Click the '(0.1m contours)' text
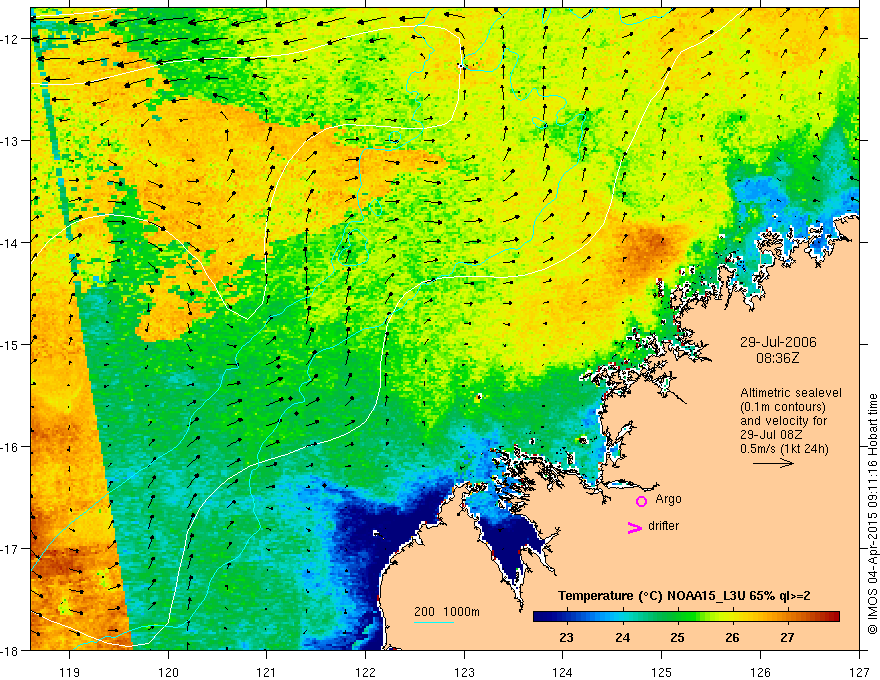This screenshot has width=880, height=680. (783, 407)
